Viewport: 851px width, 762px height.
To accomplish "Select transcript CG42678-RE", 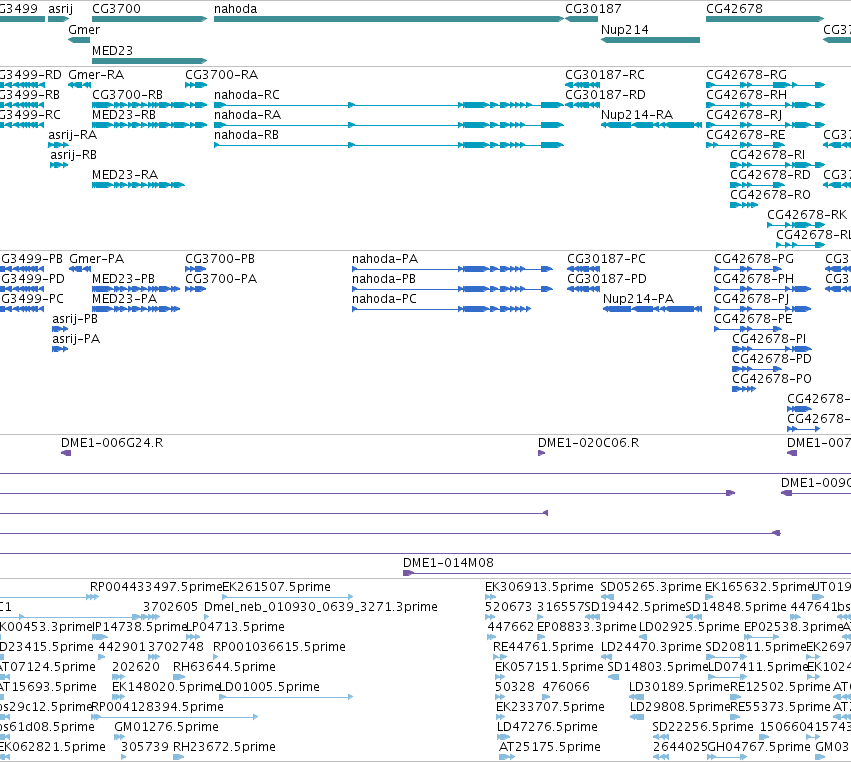I will point(745,145).
